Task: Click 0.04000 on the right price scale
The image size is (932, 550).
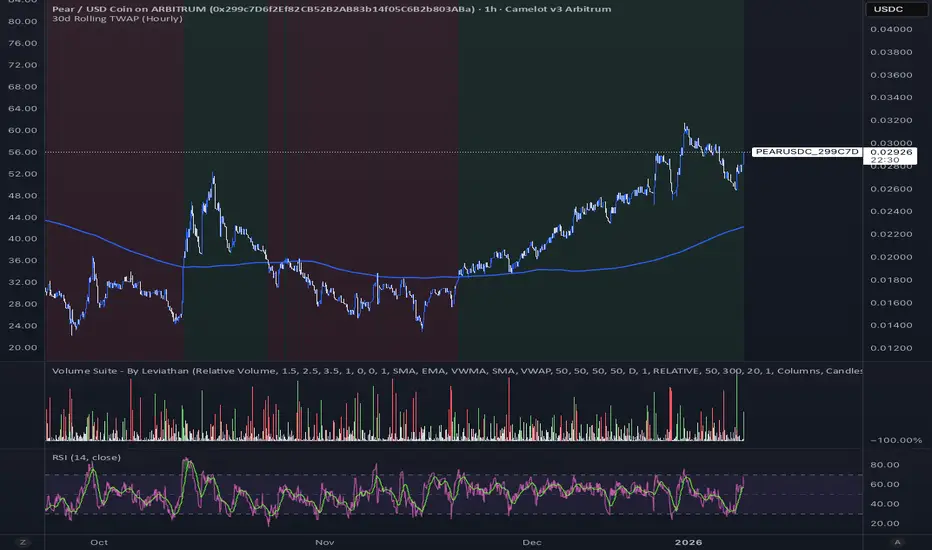Action: (x=891, y=29)
